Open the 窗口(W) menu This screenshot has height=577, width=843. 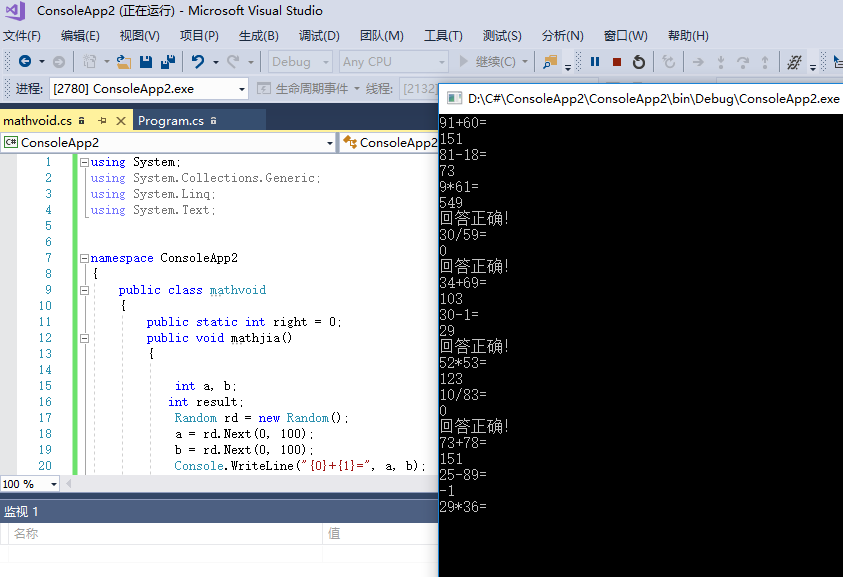(x=625, y=36)
